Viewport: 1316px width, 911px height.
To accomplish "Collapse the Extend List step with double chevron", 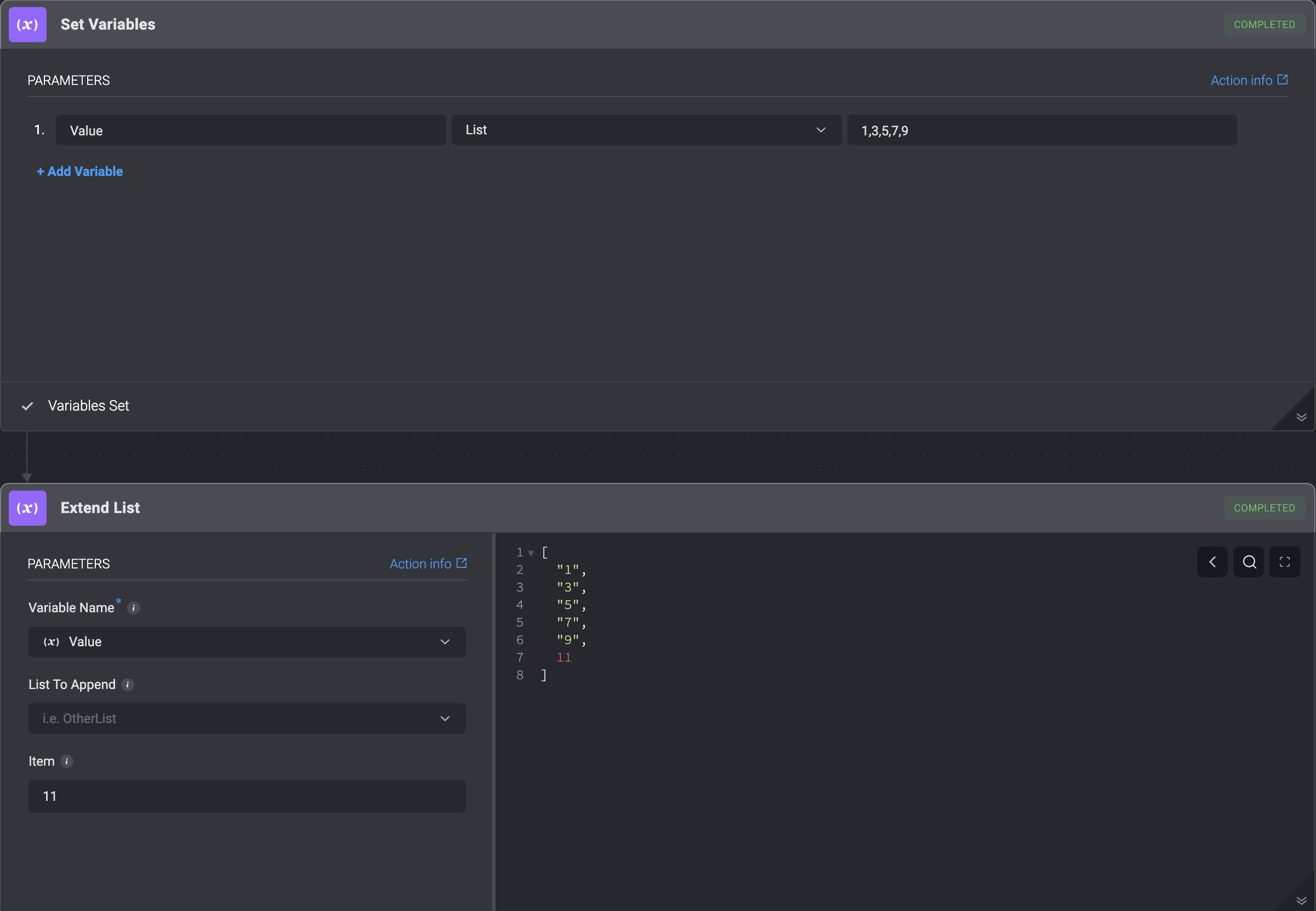I will click(1301, 901).
